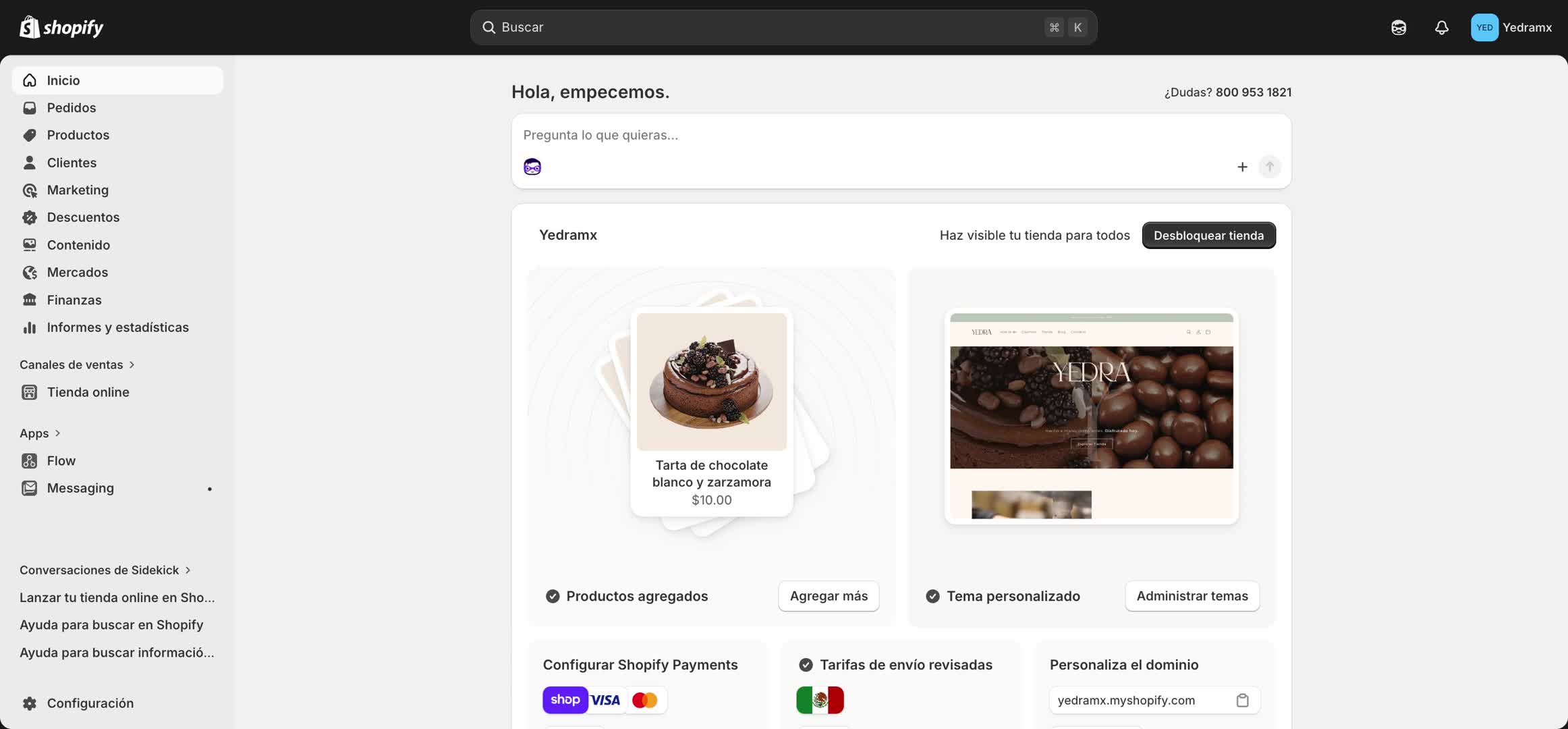
Task: Open Flow app in sidebar
Action: click(117, 461)
